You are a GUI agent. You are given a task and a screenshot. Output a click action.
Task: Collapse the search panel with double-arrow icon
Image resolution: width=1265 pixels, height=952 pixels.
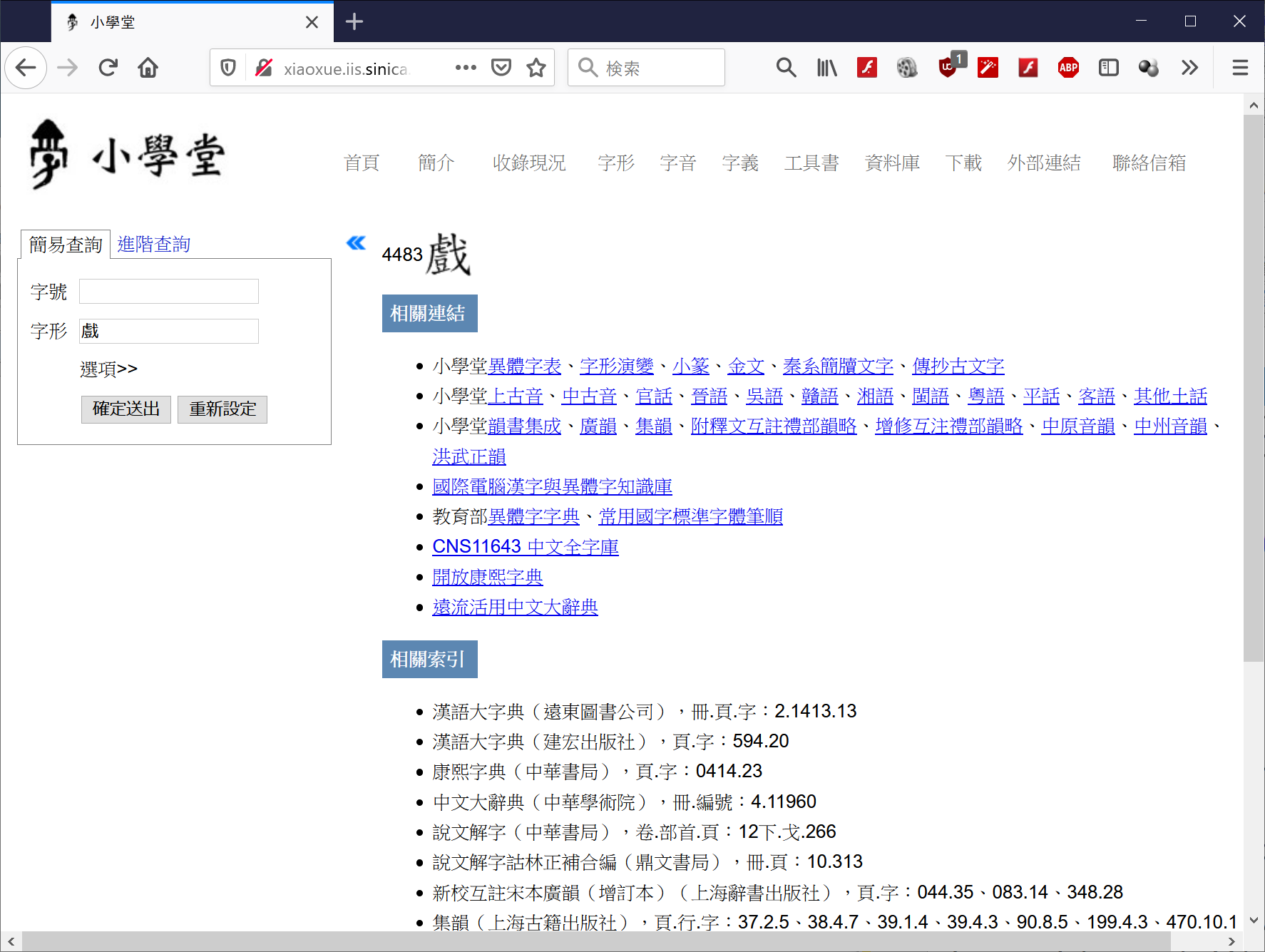coord(356,243)
